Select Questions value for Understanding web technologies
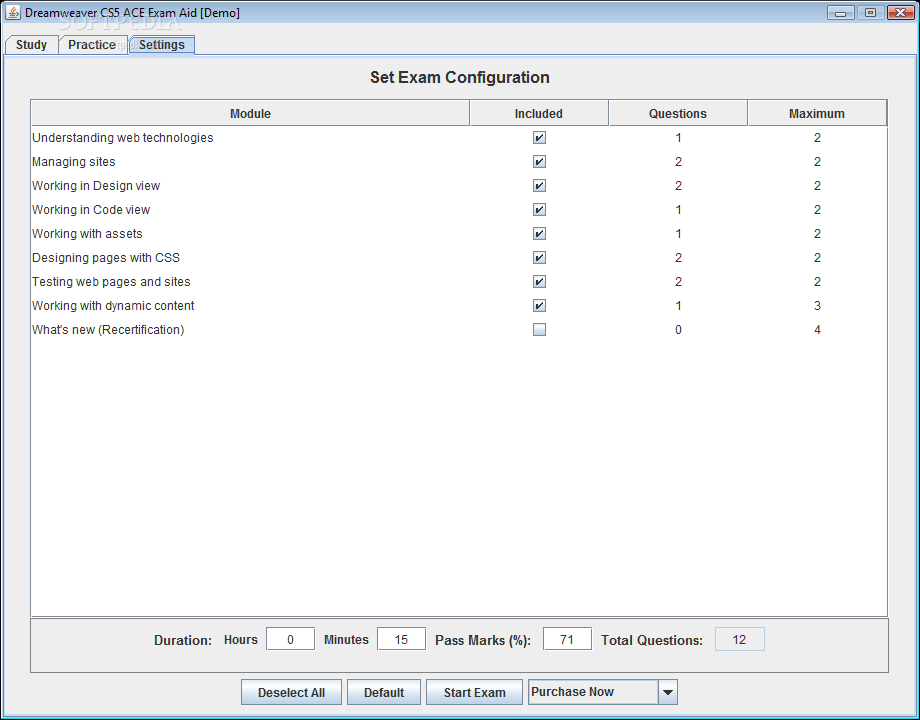Screen dimensions: 920x720 [678, 138]
